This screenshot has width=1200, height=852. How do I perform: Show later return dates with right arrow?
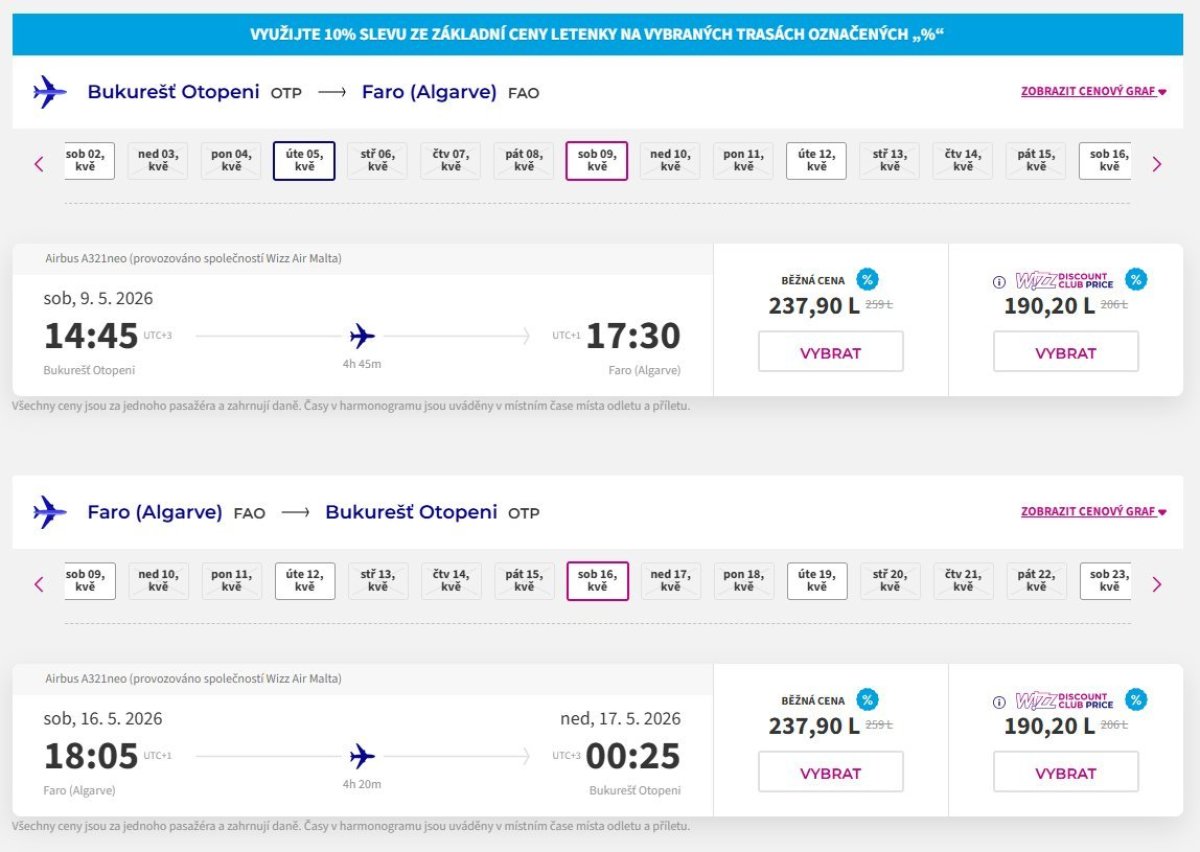(x=1157, y=584)
